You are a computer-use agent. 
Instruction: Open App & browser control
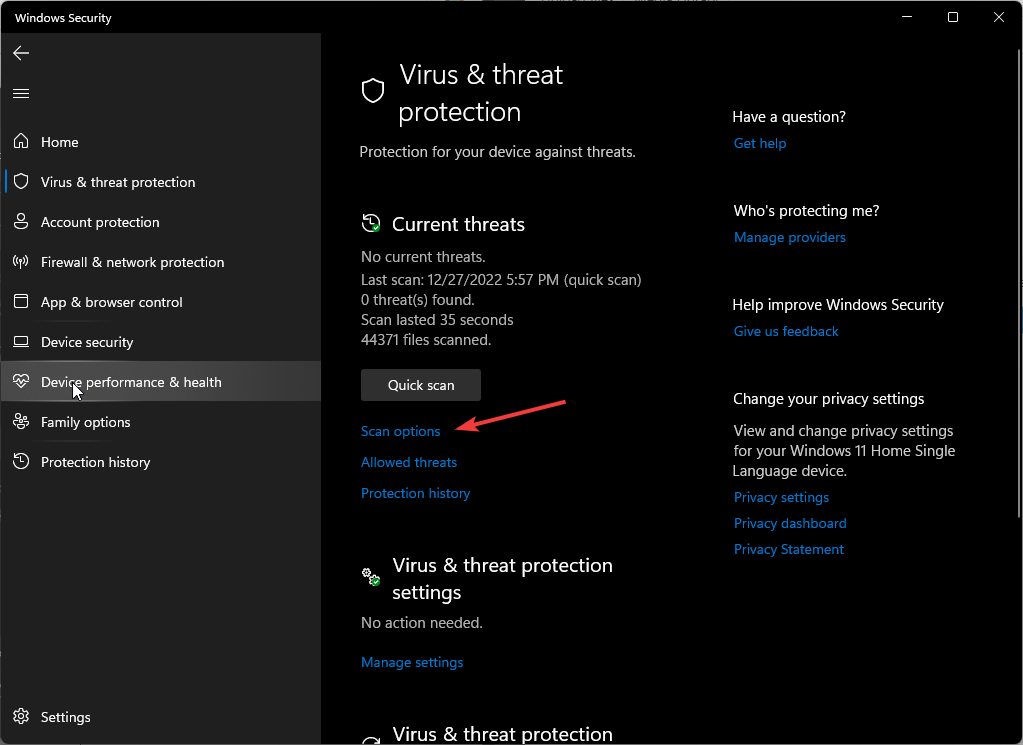(111, 301)
